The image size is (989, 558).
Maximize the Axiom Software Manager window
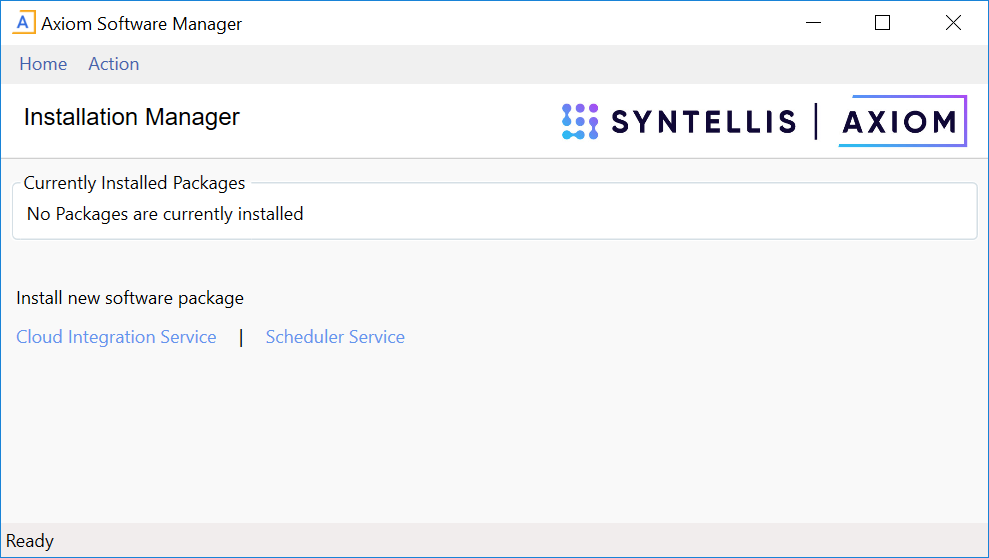[882, 23]
